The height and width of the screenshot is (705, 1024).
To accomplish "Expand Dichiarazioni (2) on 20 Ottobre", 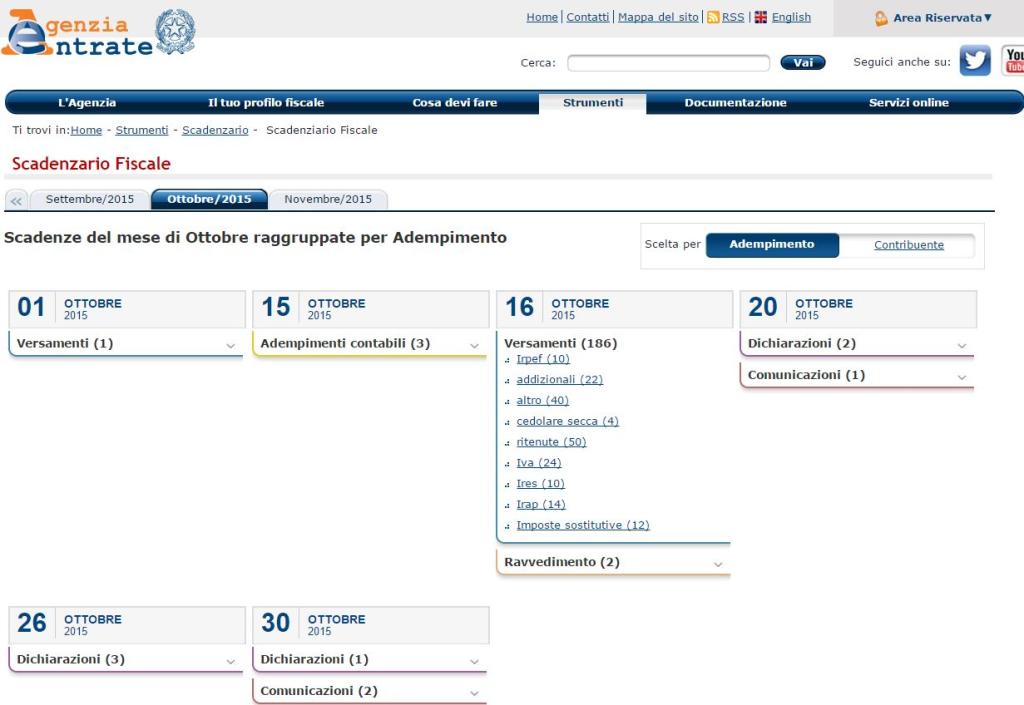I will pos(857,343).
